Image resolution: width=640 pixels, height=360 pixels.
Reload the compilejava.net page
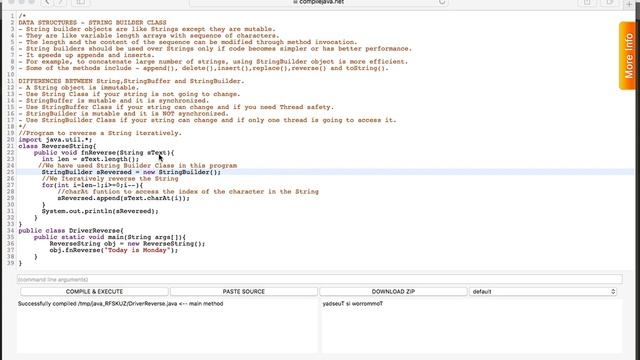coord(442,2)
